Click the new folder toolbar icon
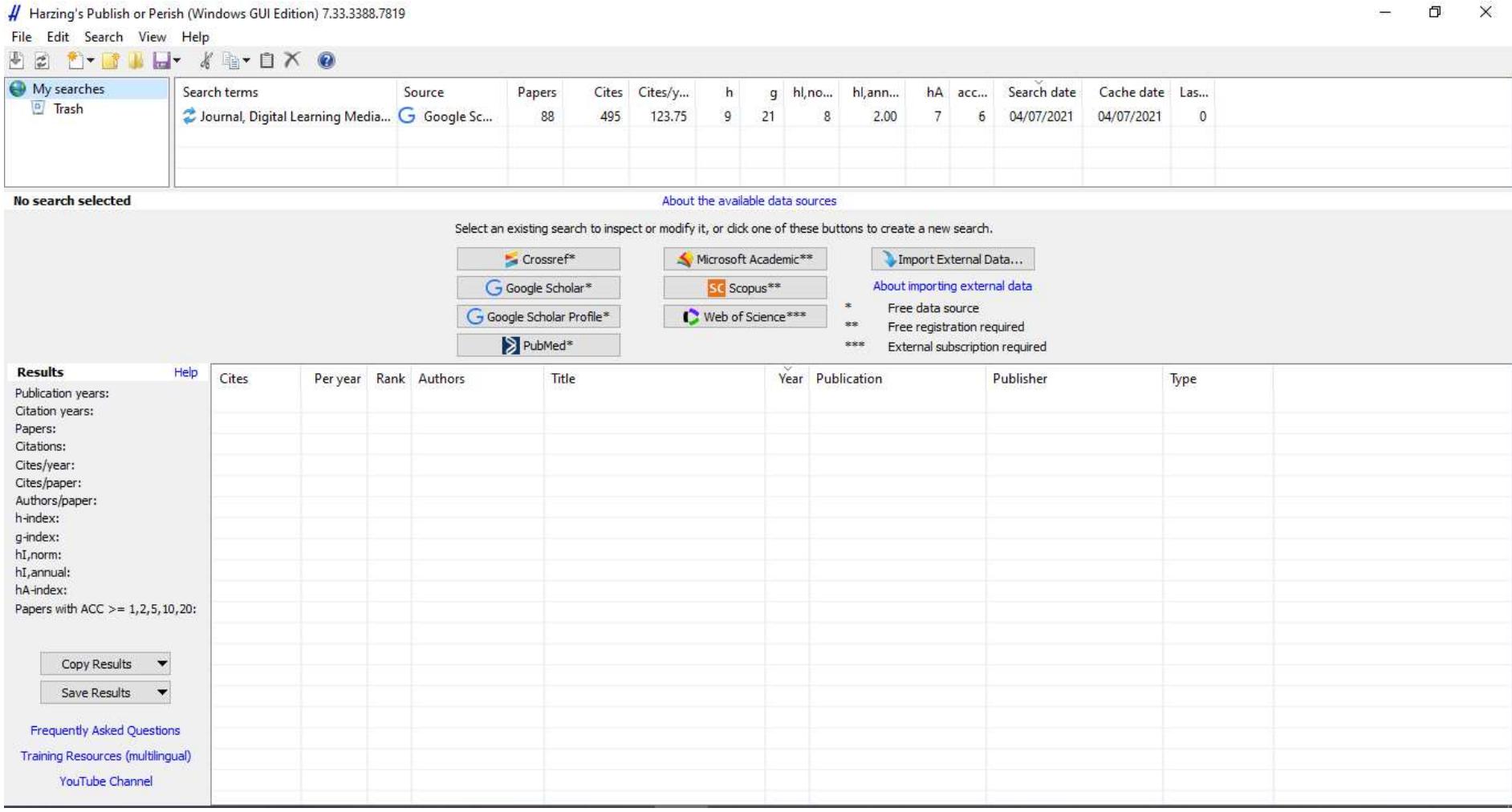 click(x=111, y=60)
